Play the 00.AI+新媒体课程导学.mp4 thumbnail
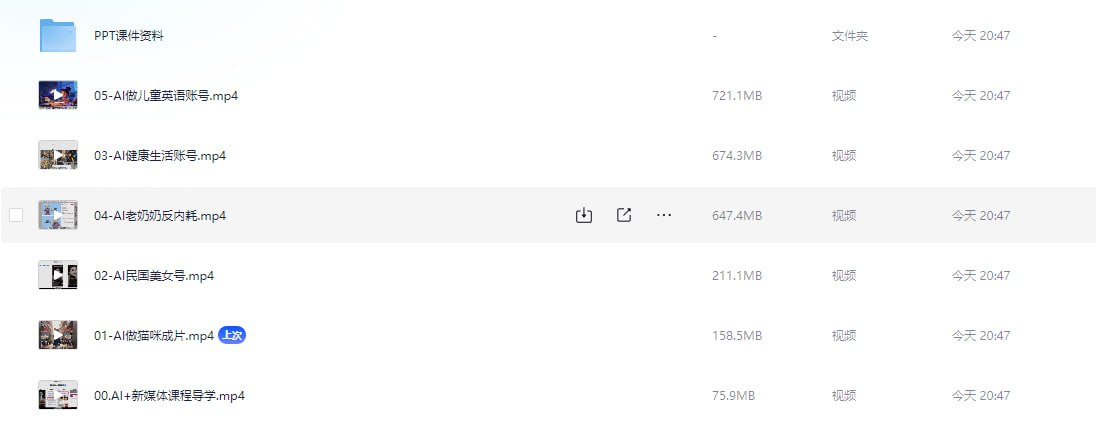The height and width of the screenshot is (428, 1096). point(58,396)
